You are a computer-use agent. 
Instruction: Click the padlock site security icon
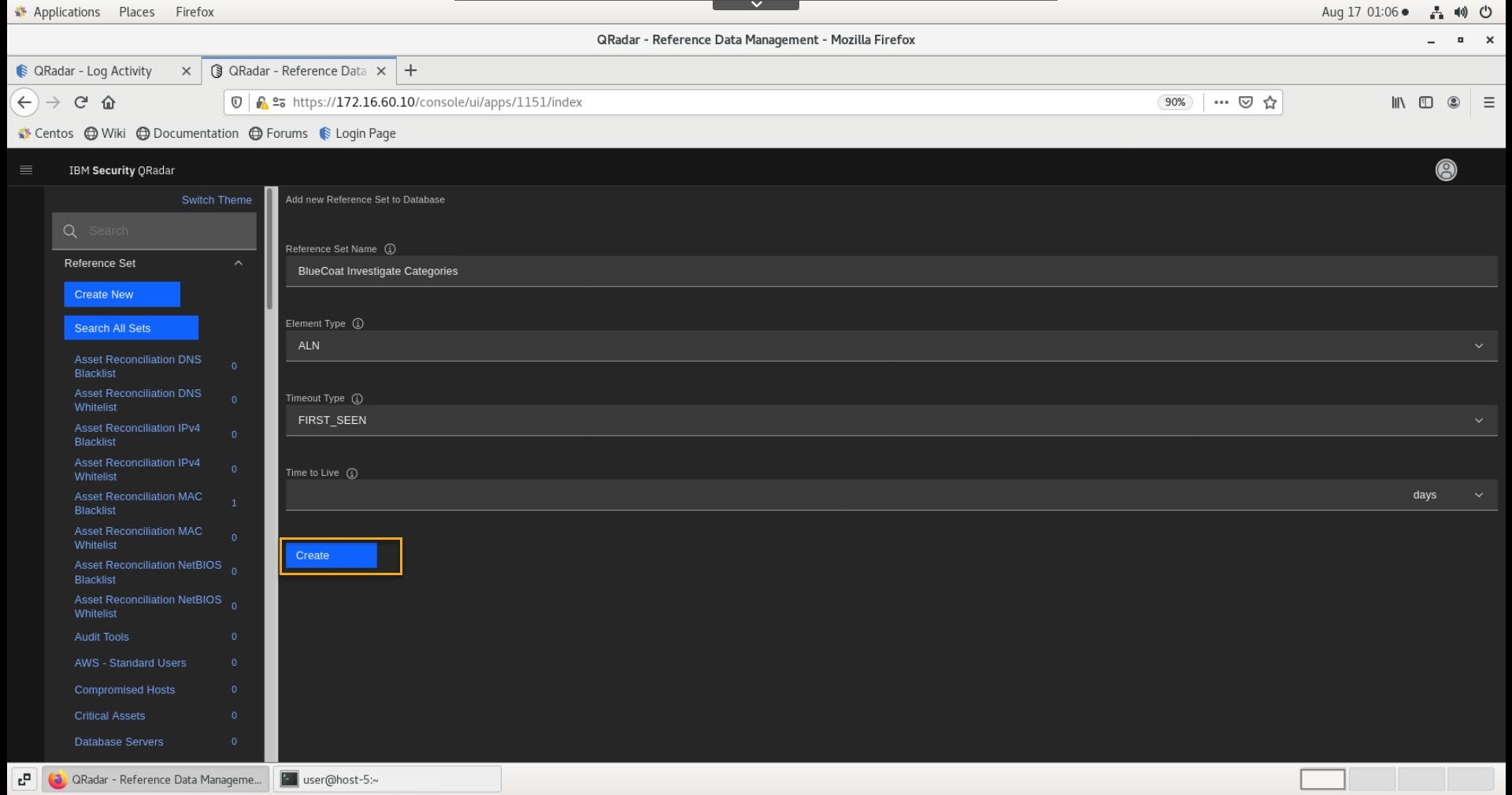[261, 102]
